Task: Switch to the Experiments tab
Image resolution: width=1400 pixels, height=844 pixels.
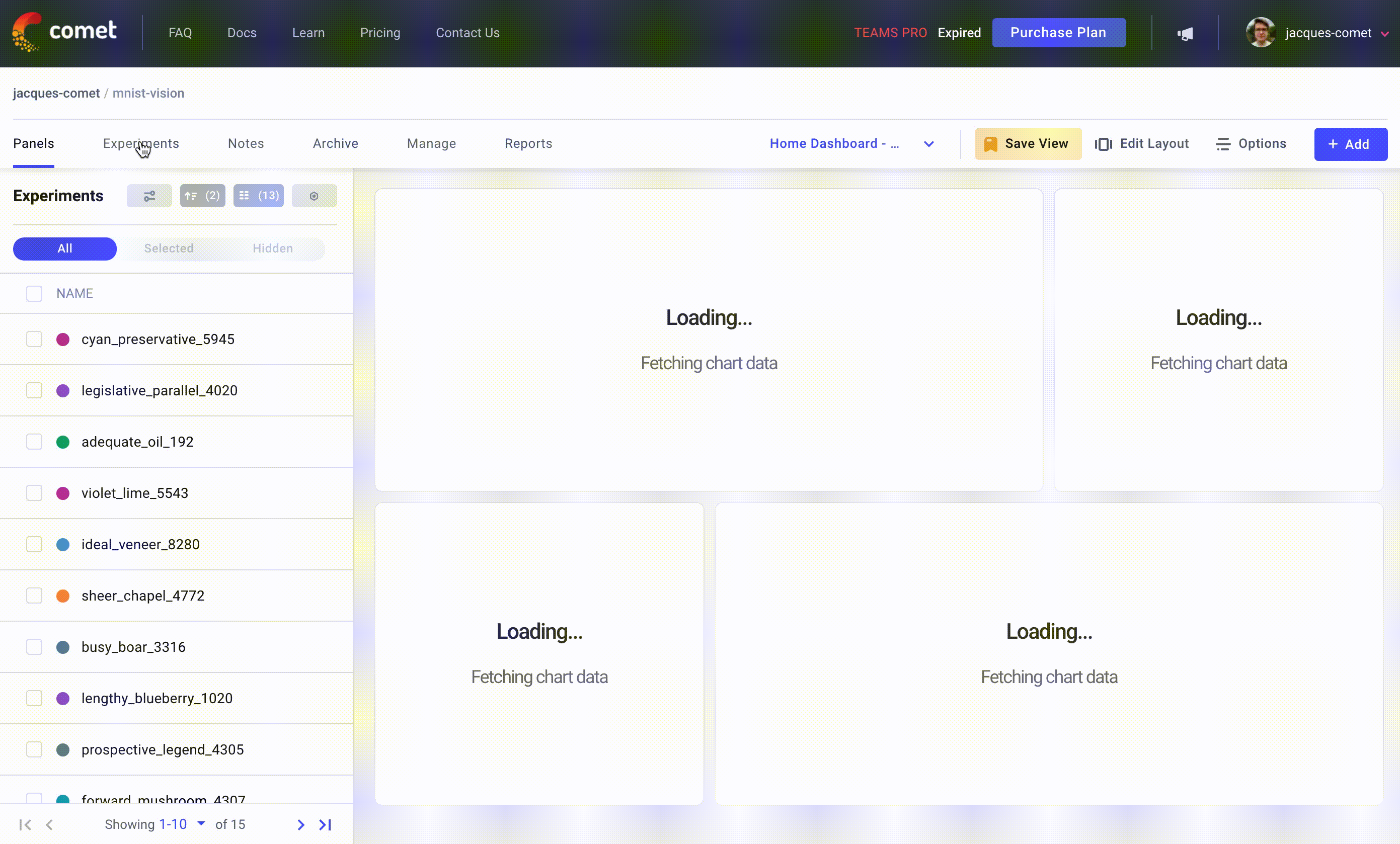Action: (x=141, y=144)
